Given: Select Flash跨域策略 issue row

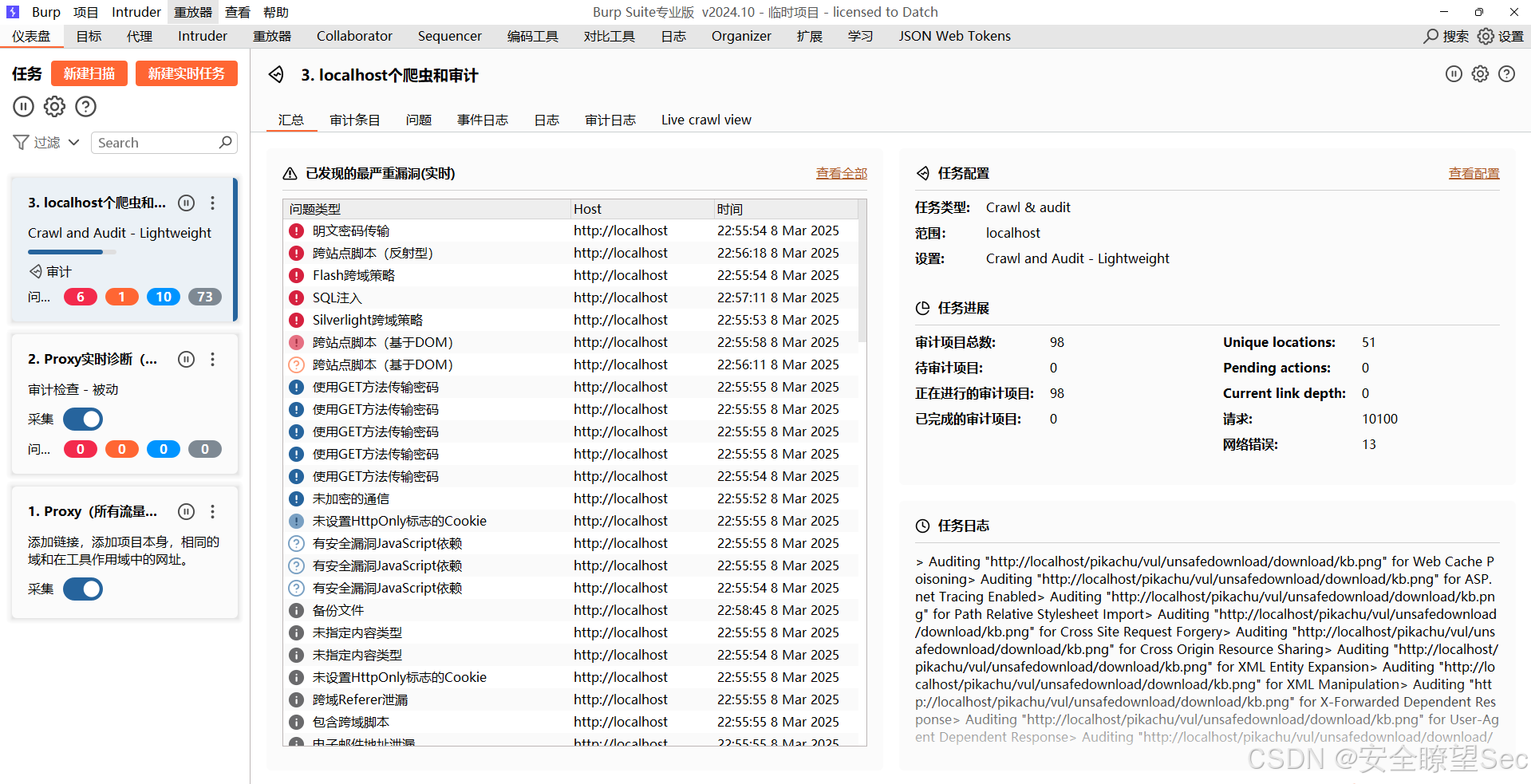Looking at the screenshot, I should (570, 275).
